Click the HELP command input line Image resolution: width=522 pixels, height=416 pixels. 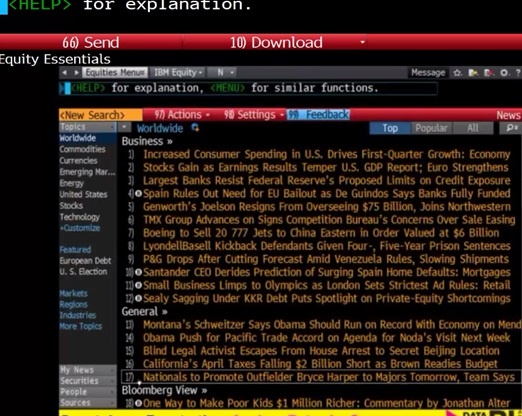pyautogui.click(x=248, y=88)
